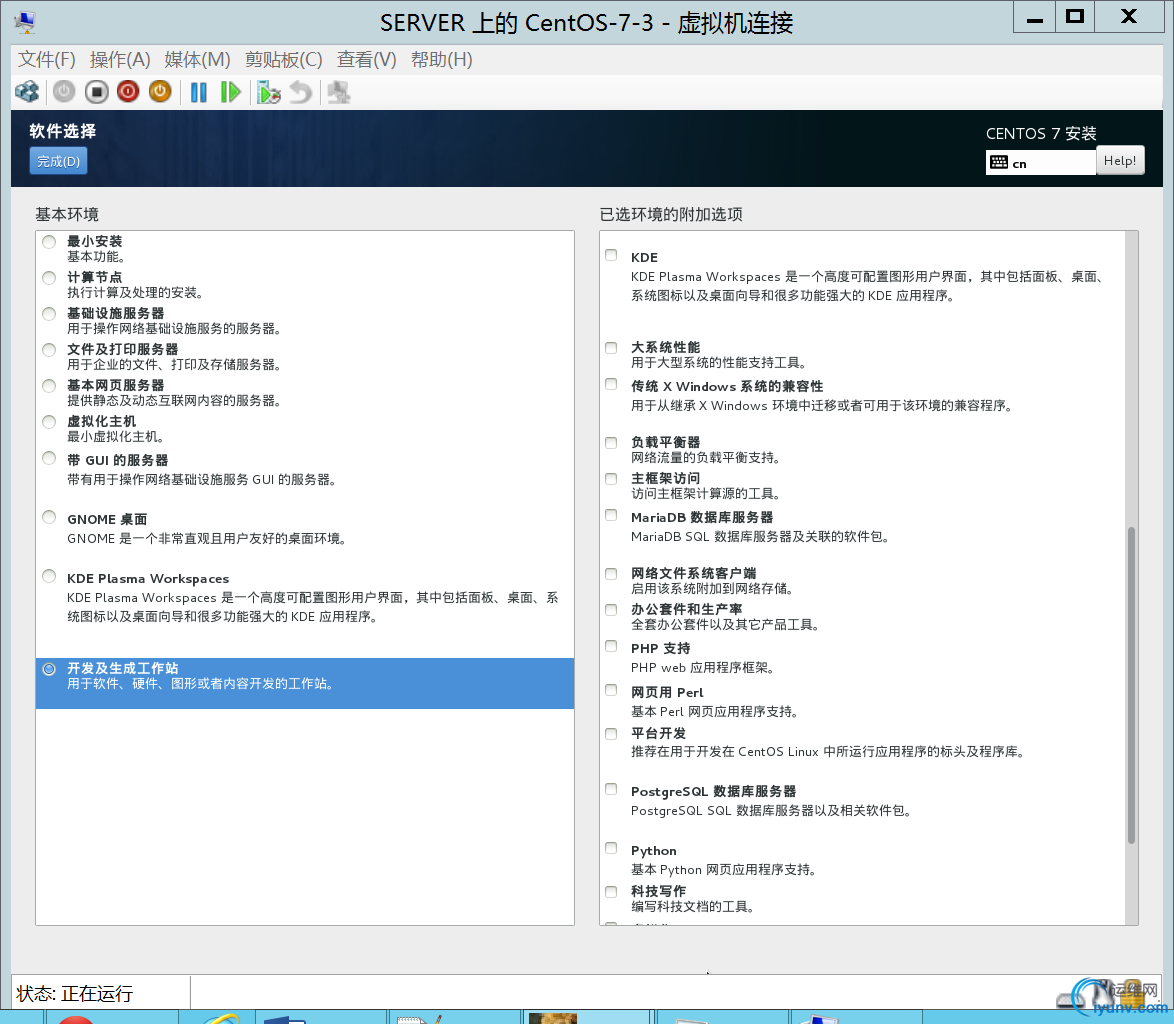Select the 文件及打印服务器 radio button
Image resolution: width=1174 pixels, height=1024 pixels.
tap(49, 350)
